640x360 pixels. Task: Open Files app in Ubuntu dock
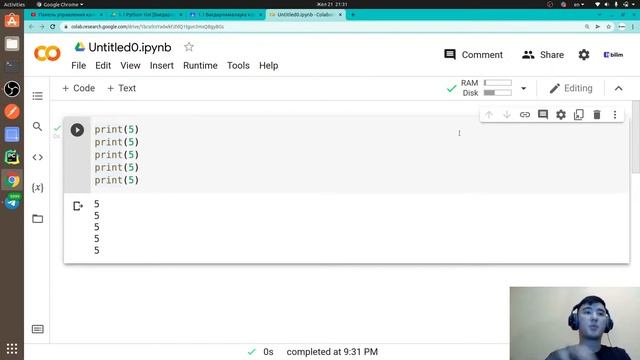12,43
